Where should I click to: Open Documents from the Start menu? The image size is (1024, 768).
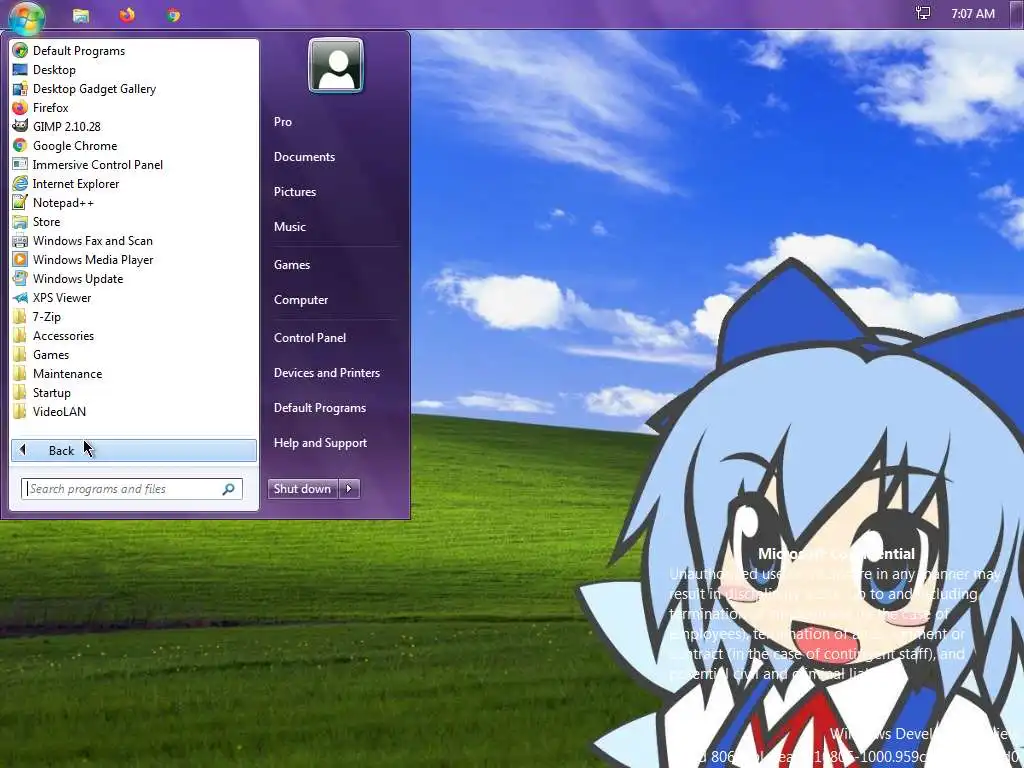click(304, 157)
